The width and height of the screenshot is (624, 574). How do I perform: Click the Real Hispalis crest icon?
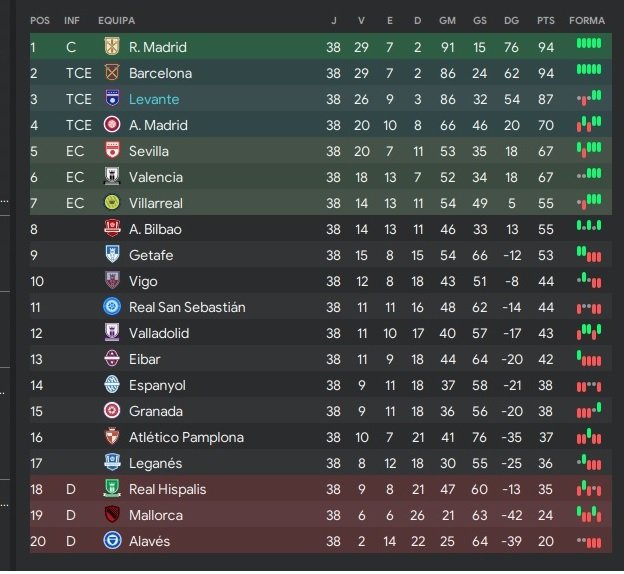click(x=112, y=489)
